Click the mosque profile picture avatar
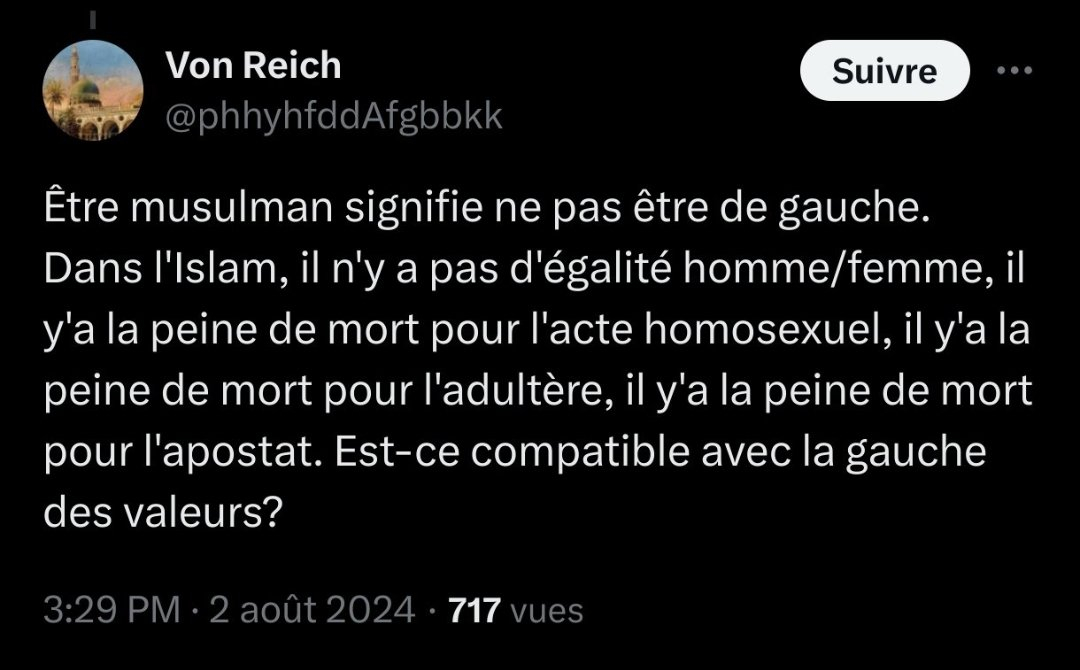Viewport: 1080px width, 670px height. pos(93,90)
